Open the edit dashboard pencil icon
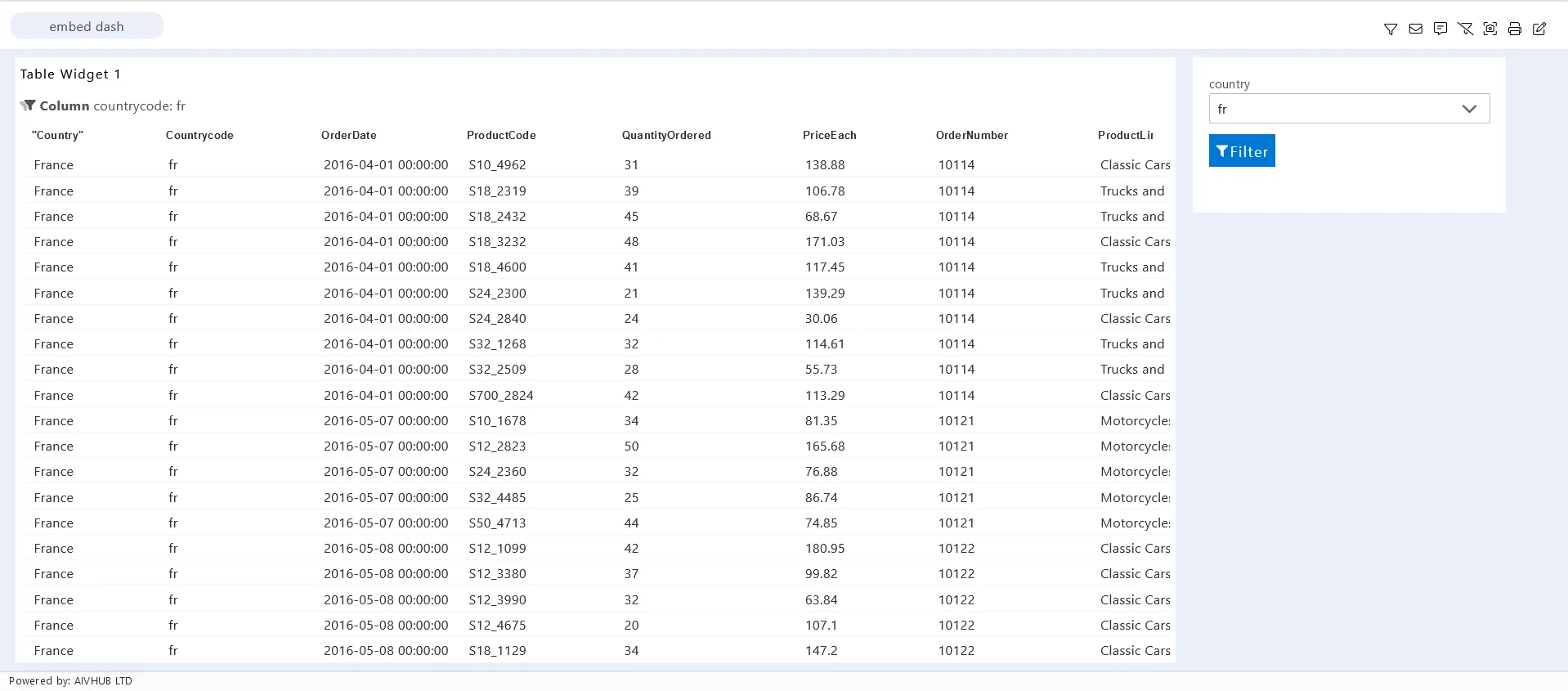Viewport: 1568px width, 691px height. coord(1539,29)
